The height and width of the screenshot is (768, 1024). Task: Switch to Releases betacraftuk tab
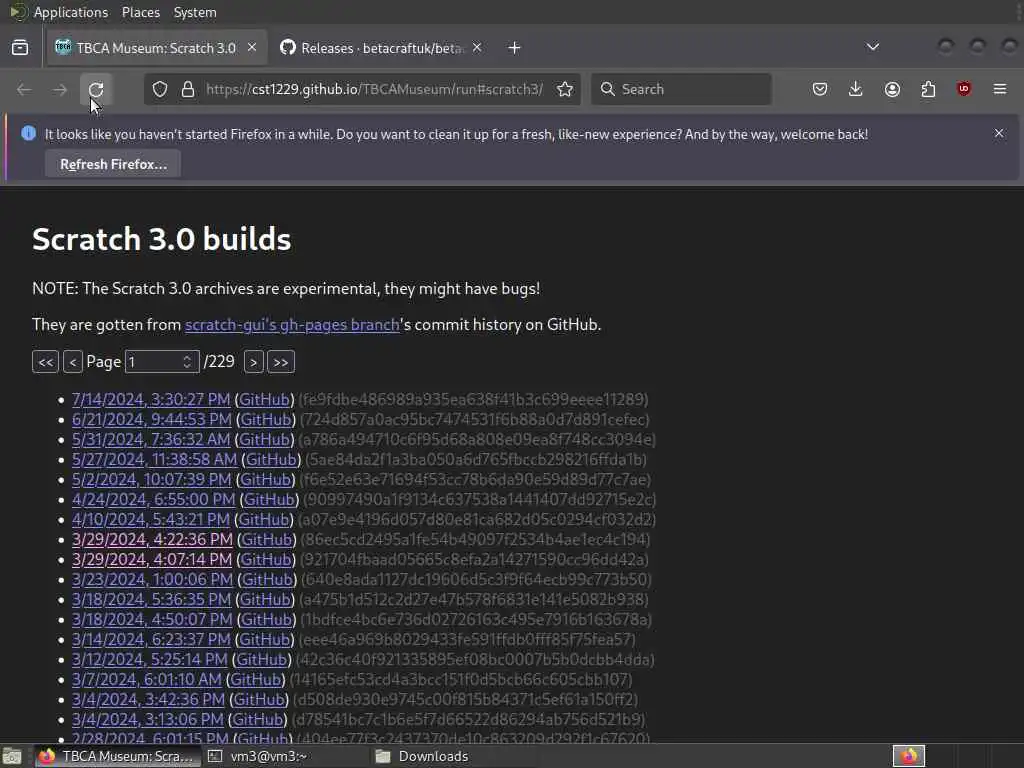382,48
